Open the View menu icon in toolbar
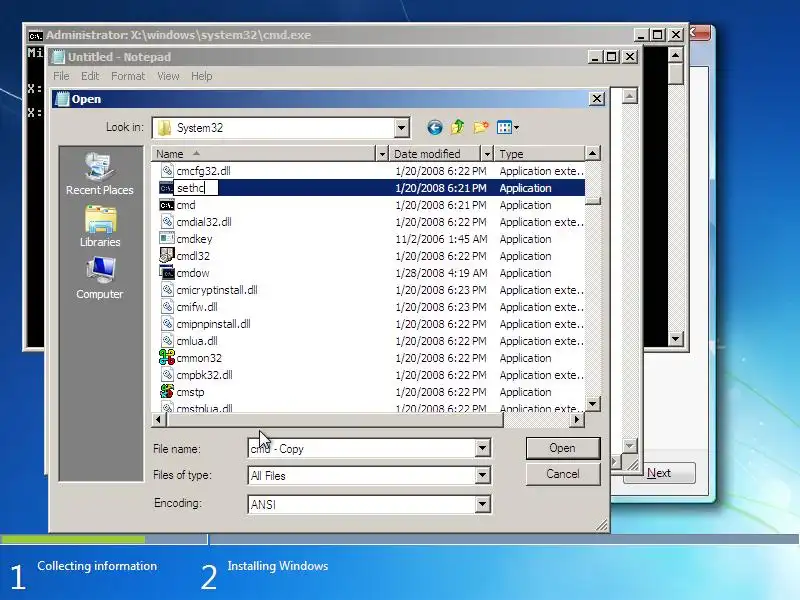This screenshot has width=800, height=600. [x=504, y=127]
